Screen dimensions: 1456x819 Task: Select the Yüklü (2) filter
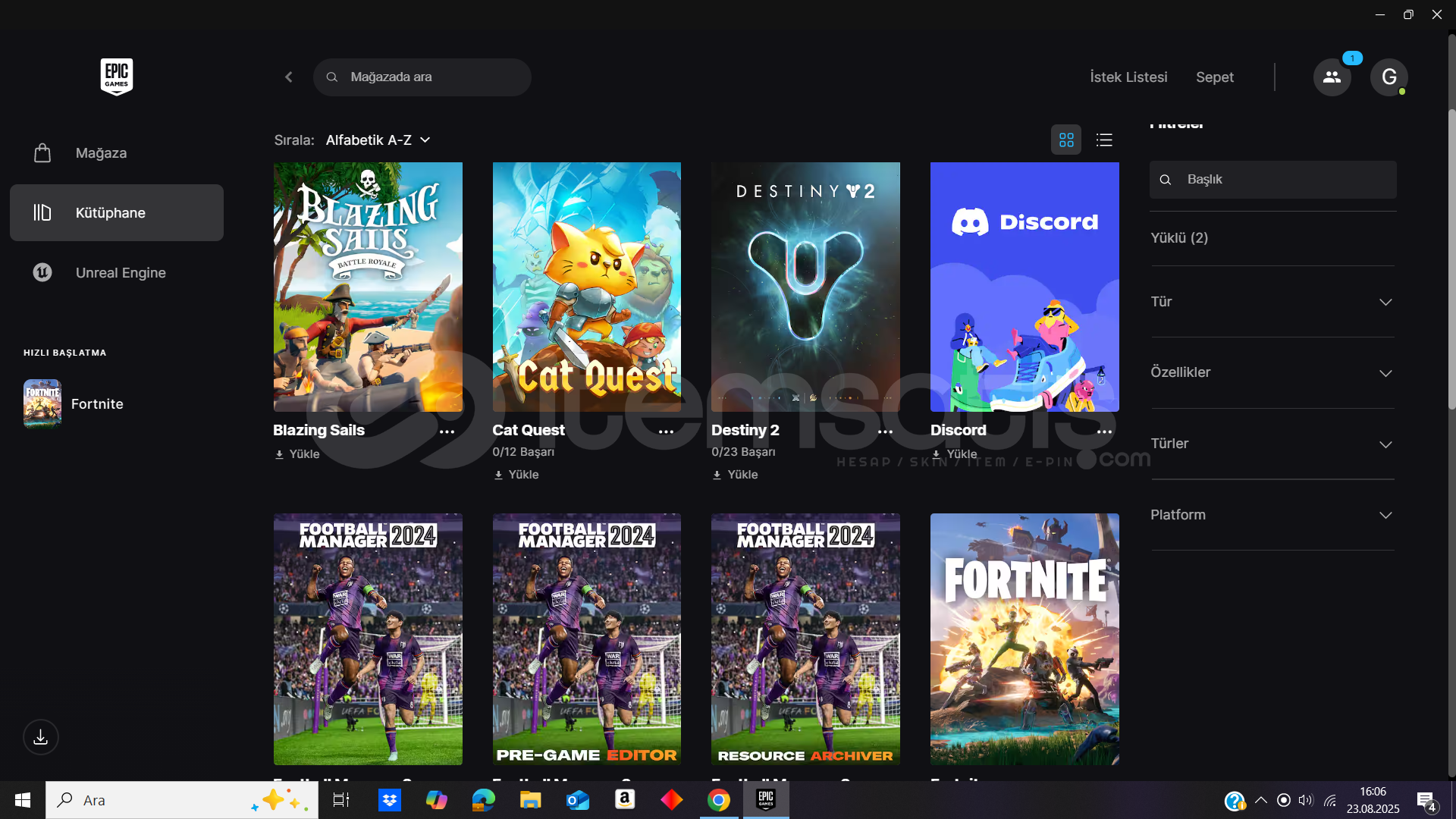pos(1179,238)
